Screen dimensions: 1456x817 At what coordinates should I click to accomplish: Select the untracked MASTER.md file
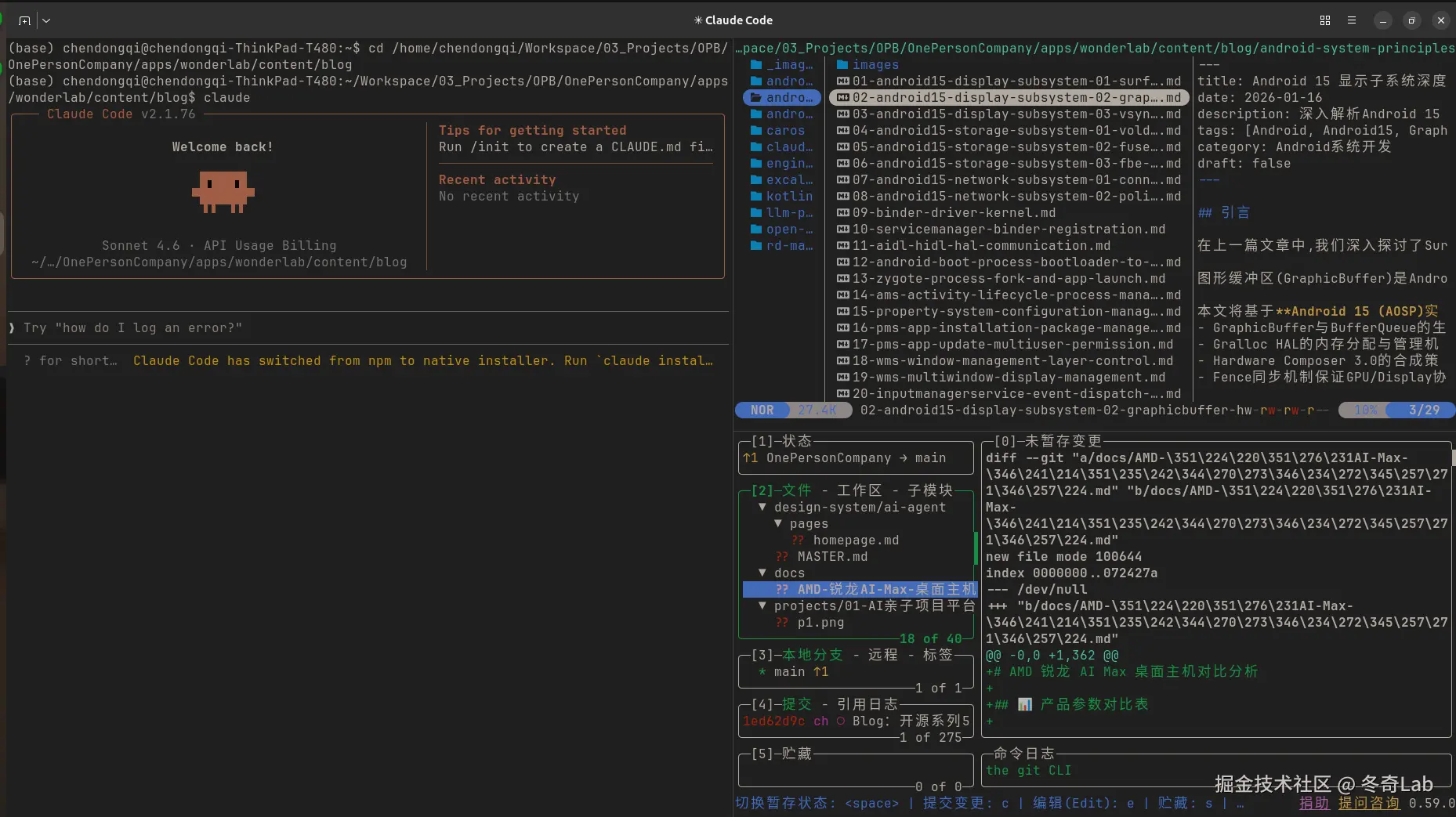click(x=831, y=557)
